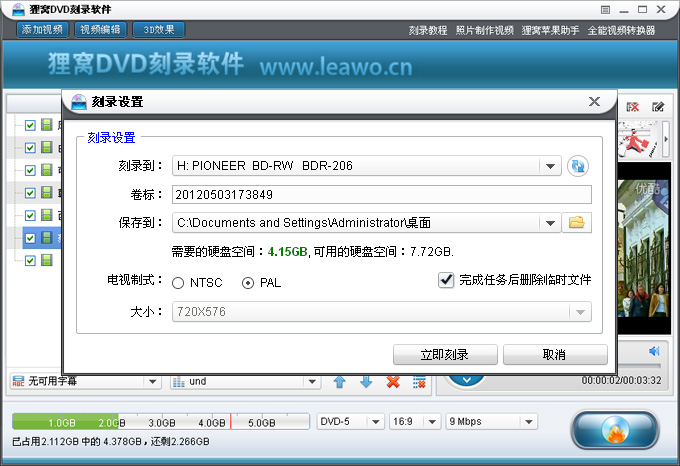This screenshot has height=466, width=680.
Task: Open 刻录教程 link
Action: tap(428, 31)
